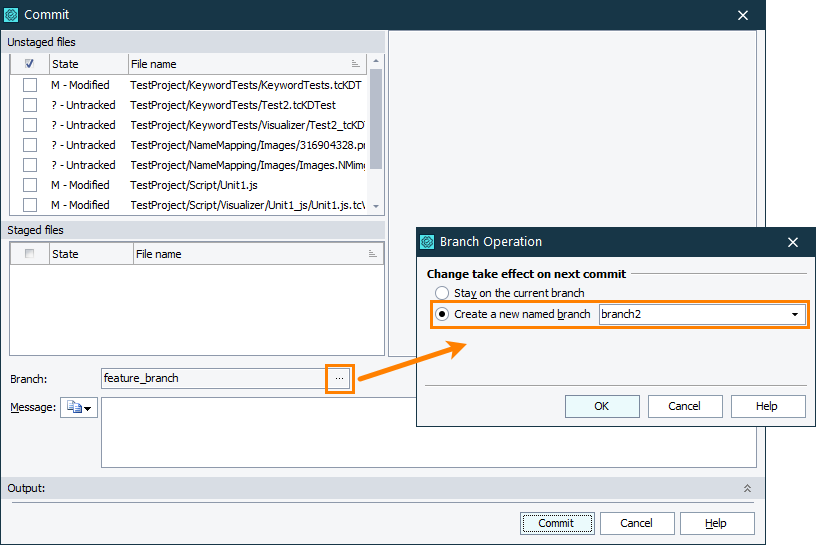
Task: Check the Script/Unit1.js file checkbox
Action: point(30,185)
